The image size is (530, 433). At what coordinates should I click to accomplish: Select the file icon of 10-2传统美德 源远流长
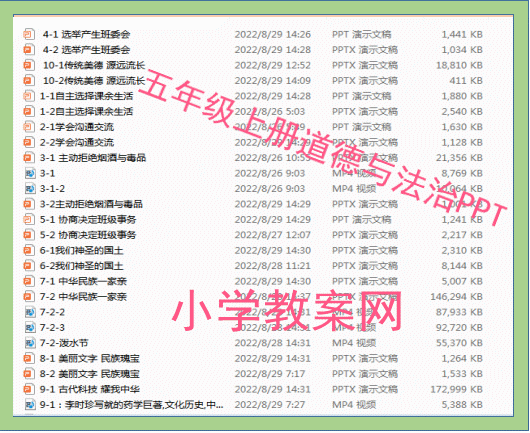(x=29, y=81)
